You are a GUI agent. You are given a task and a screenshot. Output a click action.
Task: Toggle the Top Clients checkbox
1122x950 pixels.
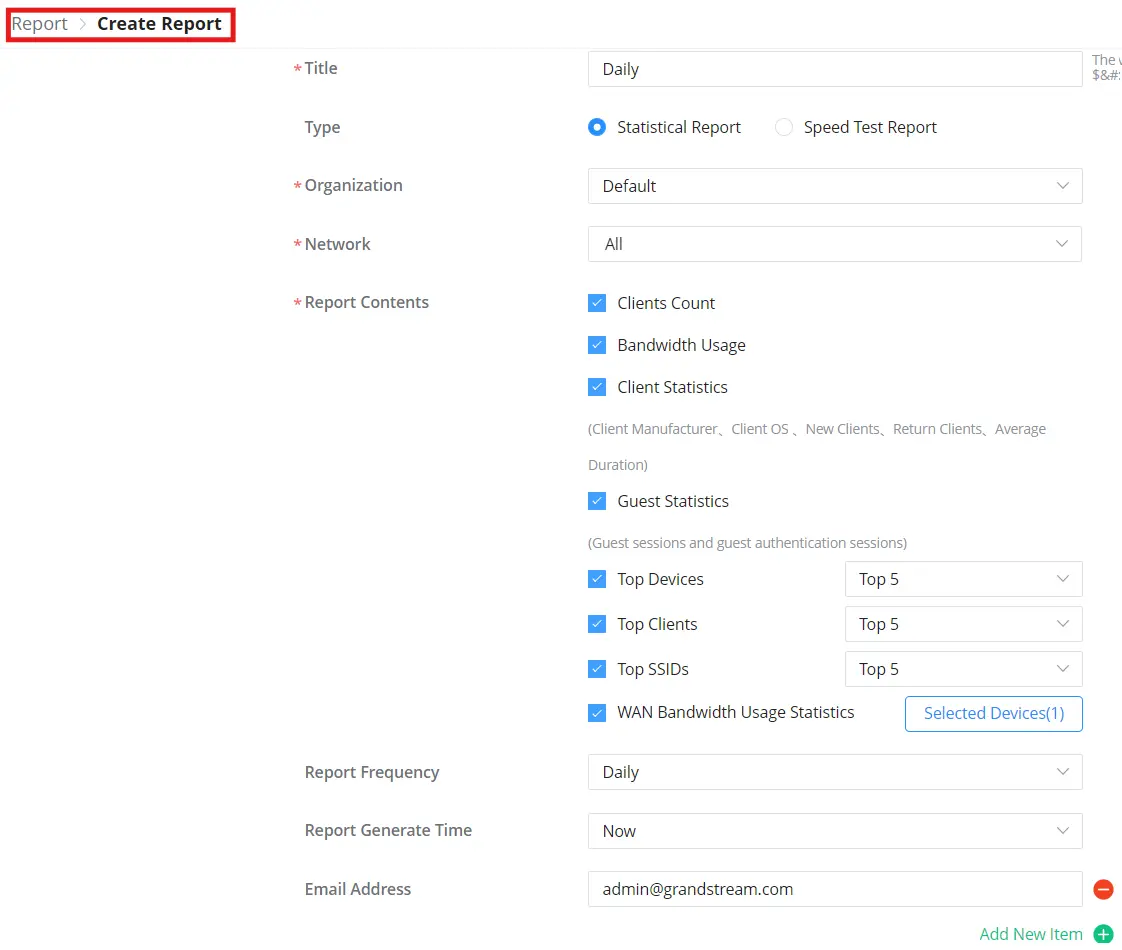click(x=597, y=624)
